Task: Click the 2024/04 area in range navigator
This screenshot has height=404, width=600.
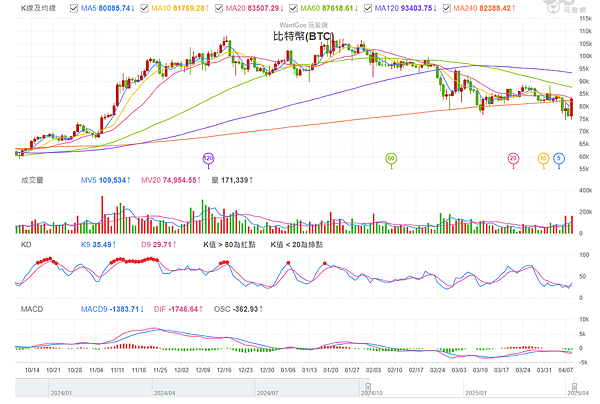Action: pos(165,393)
